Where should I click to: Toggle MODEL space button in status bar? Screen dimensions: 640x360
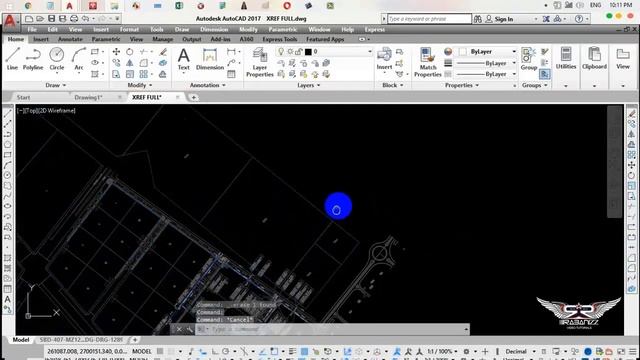(x=142, y=351)
